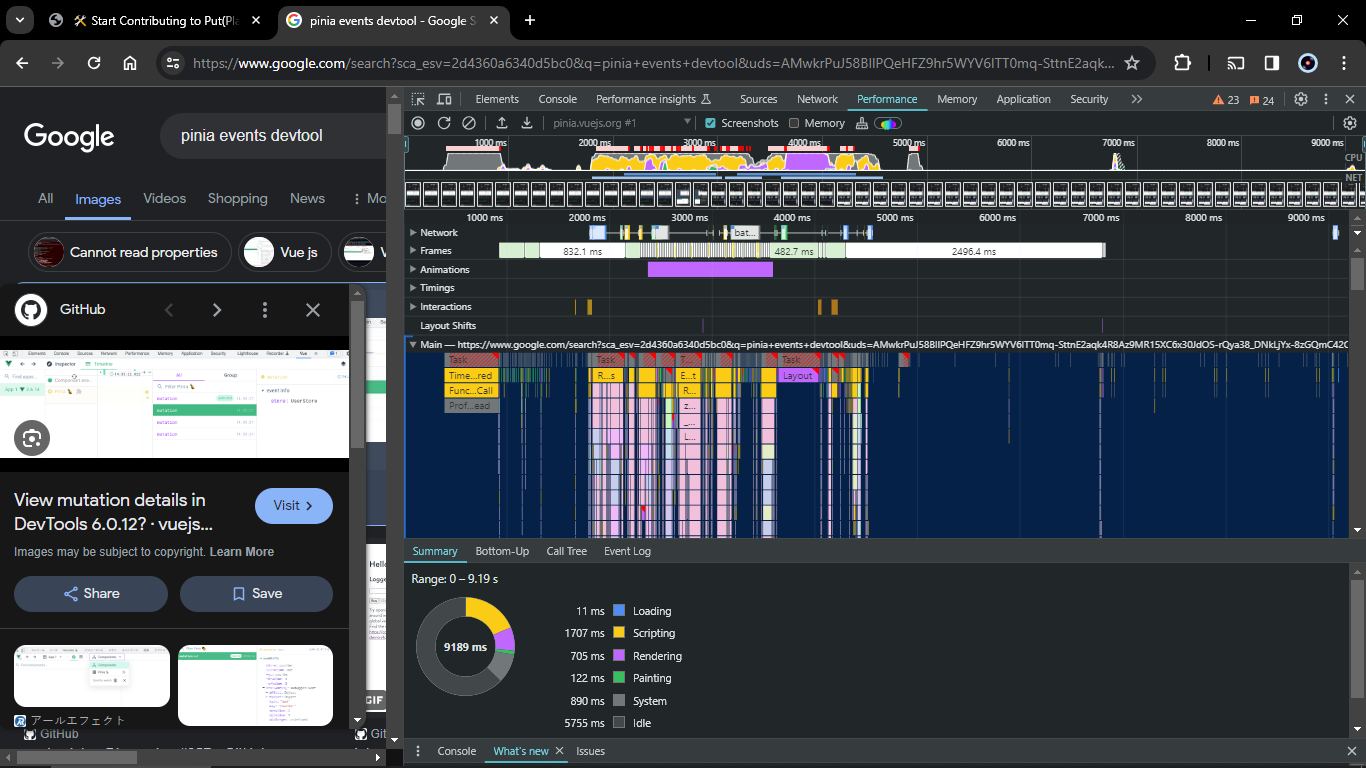Switch to the Sources tab

pyautogui.click(x=758, y=99)
